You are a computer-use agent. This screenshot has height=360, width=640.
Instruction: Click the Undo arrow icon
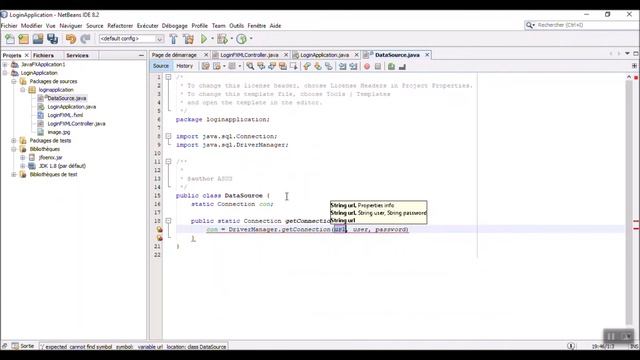click(x=71, y=39)
